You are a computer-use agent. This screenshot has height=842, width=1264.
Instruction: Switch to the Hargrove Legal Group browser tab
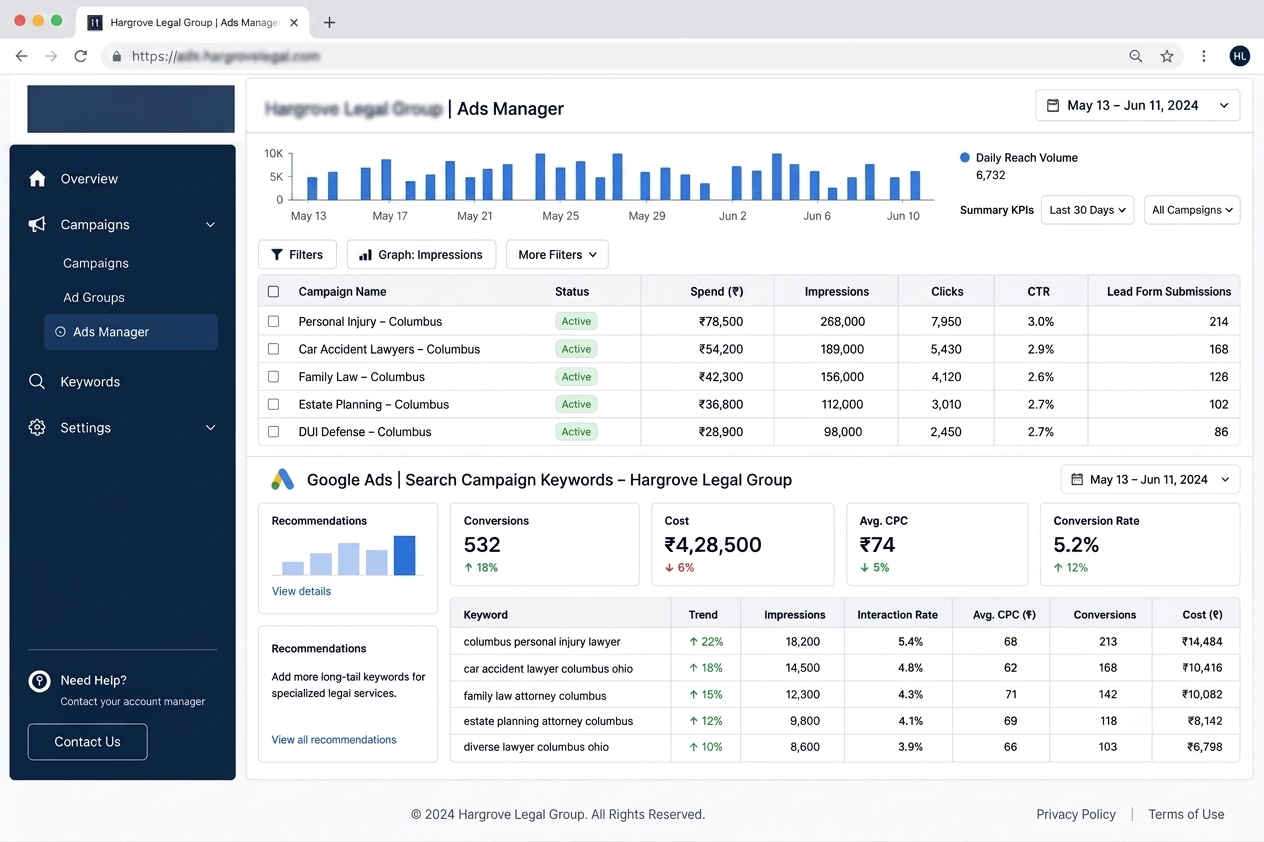coord(192,22)
